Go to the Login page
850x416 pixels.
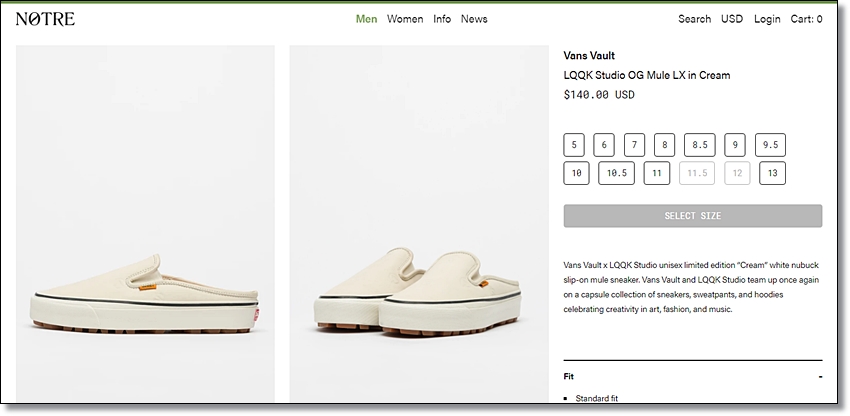767,19
